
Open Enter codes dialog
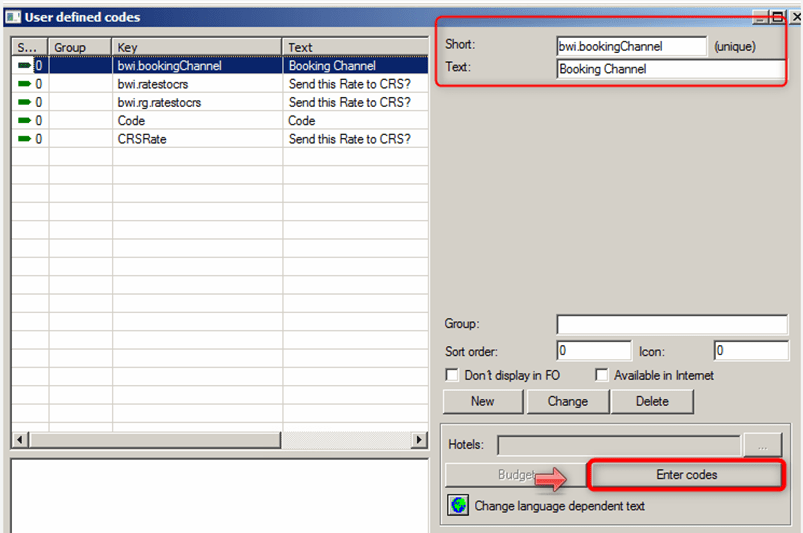(x=686, y=475)
